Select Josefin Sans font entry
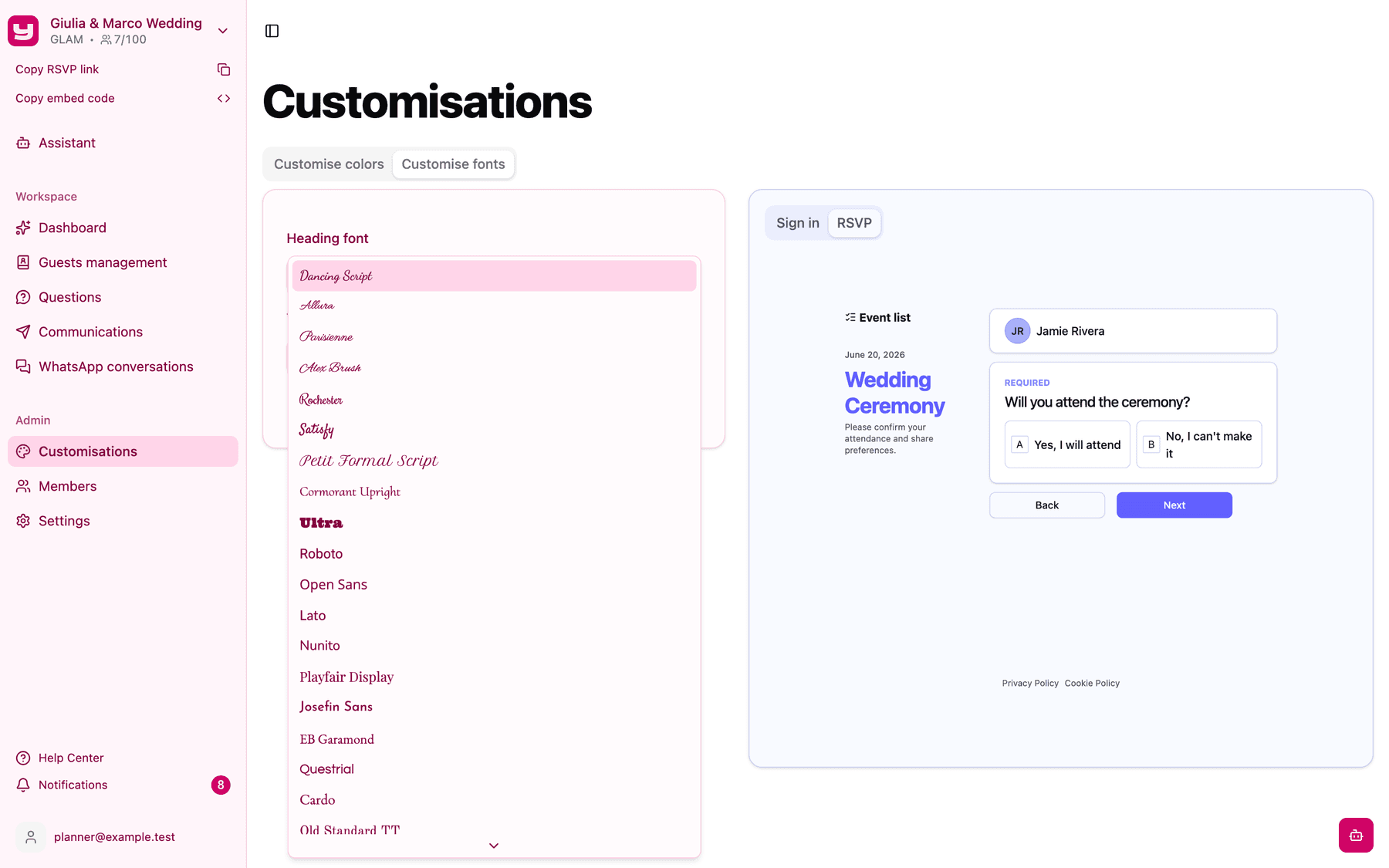 point(494,707)
